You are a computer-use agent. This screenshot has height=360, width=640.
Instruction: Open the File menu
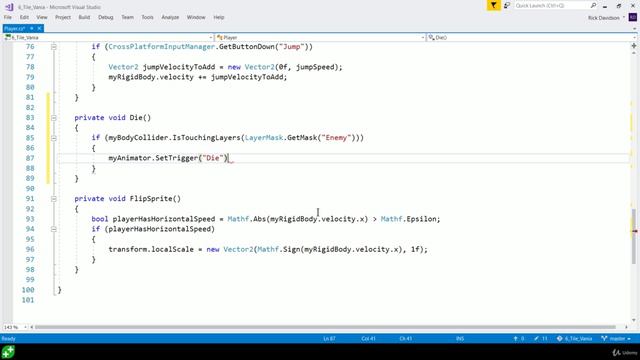point(8,17)
